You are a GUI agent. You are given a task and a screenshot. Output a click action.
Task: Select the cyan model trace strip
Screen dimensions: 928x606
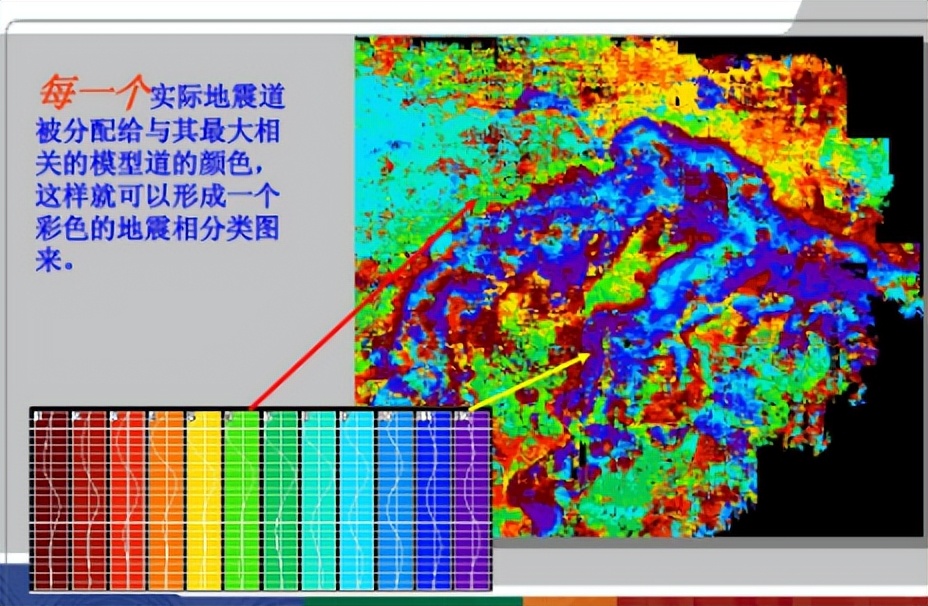coord(355,500)
